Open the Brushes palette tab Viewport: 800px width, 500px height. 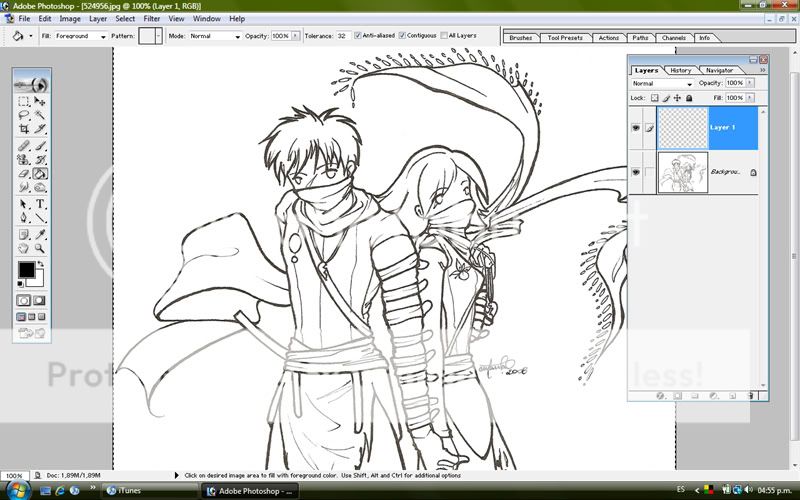click(x=520, y=38)
